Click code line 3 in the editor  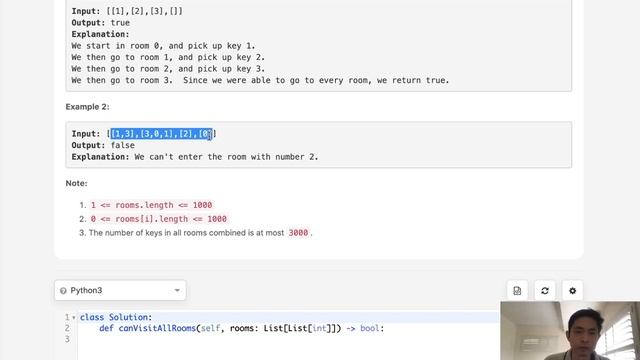click(x=288, y=339)
